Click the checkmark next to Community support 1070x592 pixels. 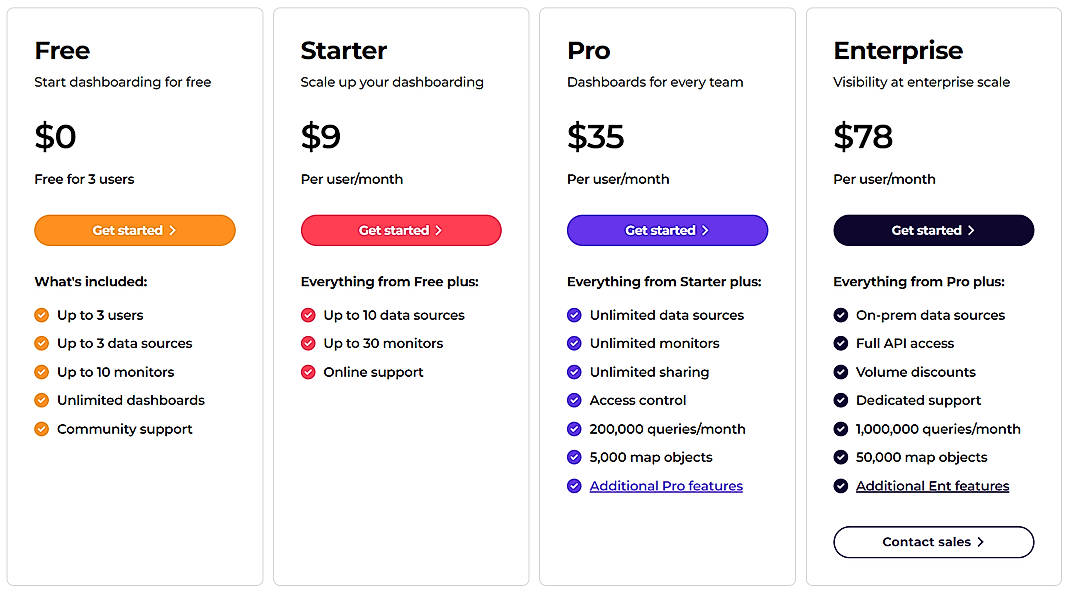[41, 429]
